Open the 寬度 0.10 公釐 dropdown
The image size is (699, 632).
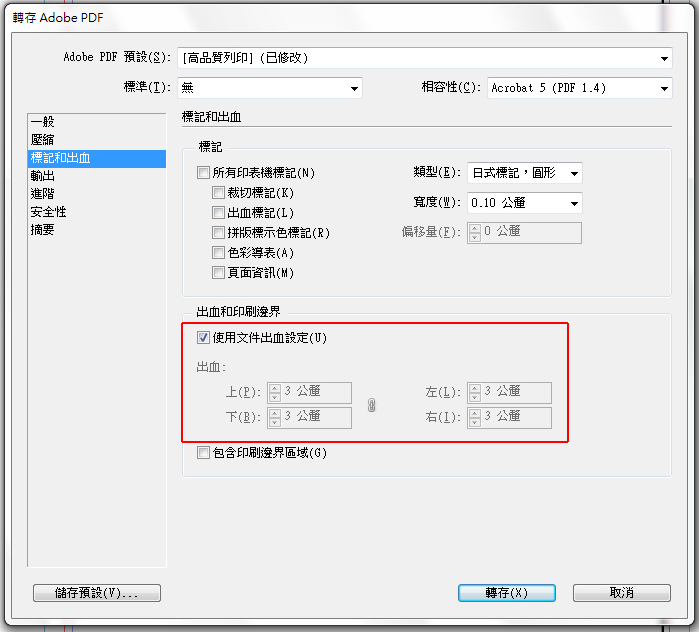tap(525, 203)
